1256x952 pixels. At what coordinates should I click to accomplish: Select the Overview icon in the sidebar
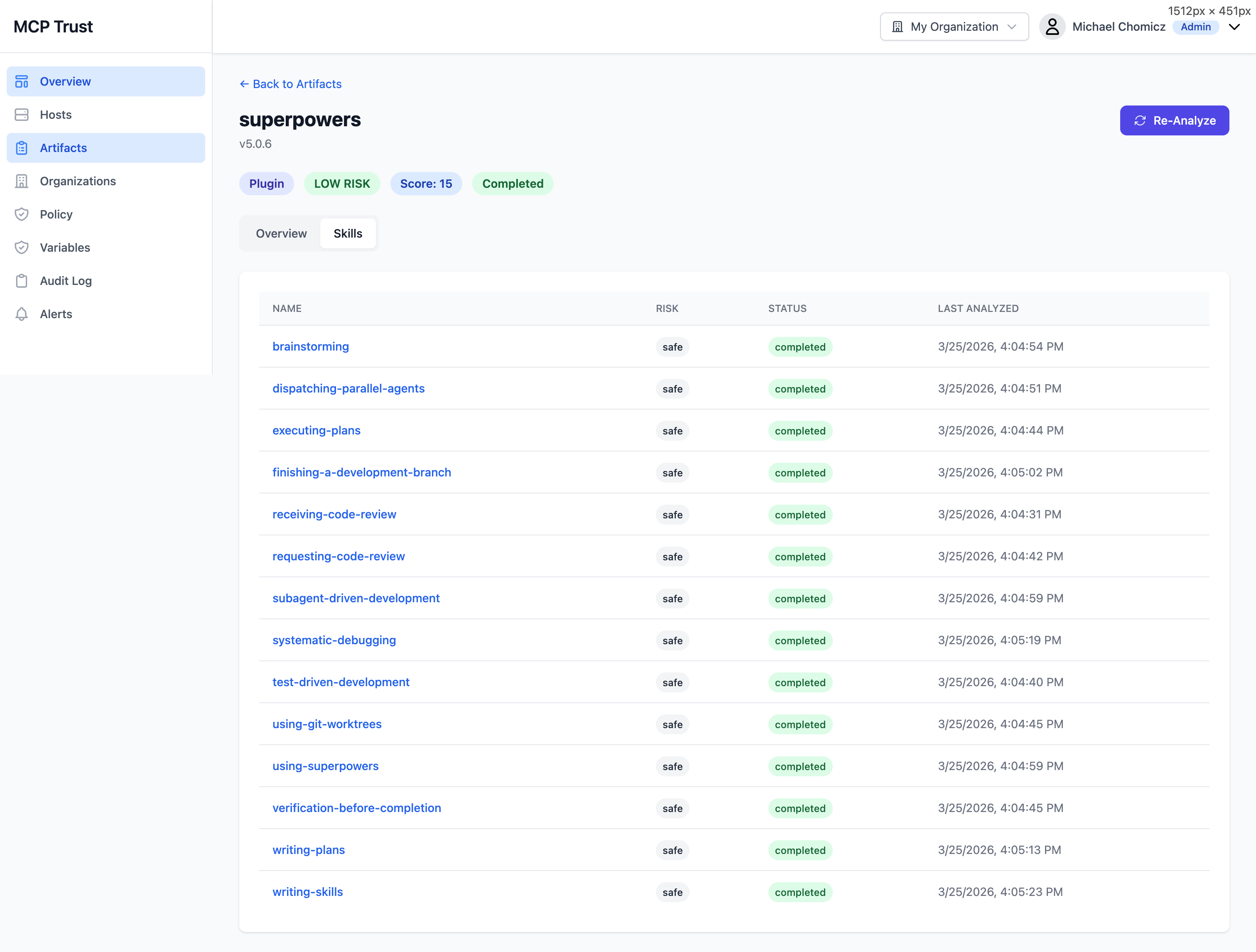(x=22, y=81)
